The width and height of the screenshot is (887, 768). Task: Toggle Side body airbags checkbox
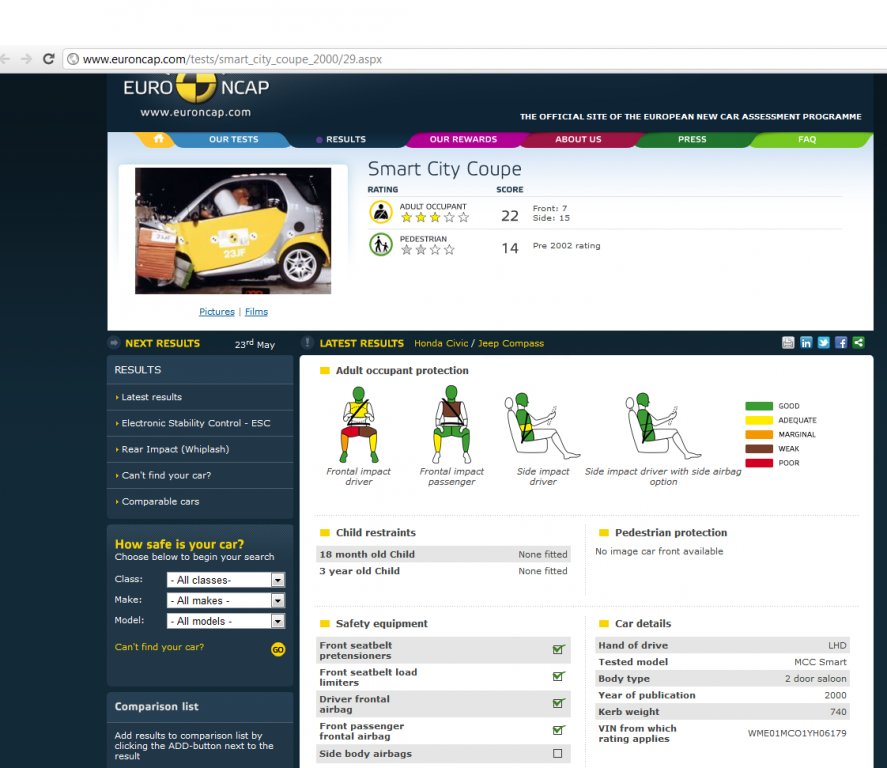point(558,753)
